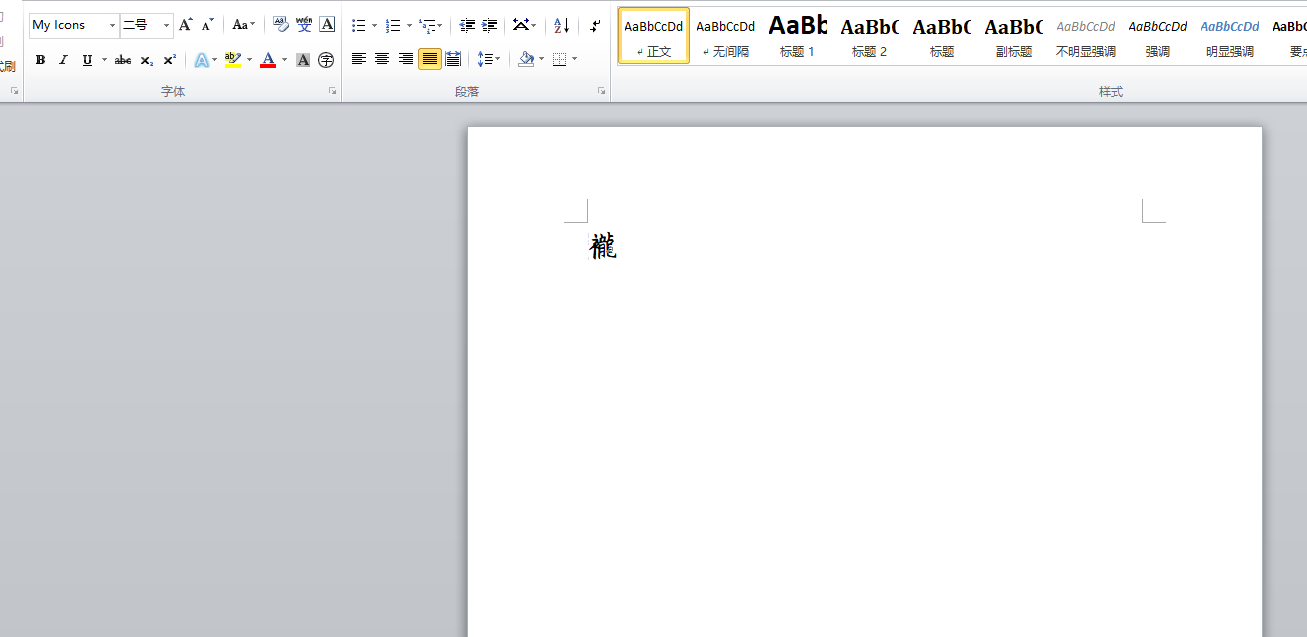1307x637 pixels.
Task: Toggle strikethrough text formatting
Action: tap(122, 60)
